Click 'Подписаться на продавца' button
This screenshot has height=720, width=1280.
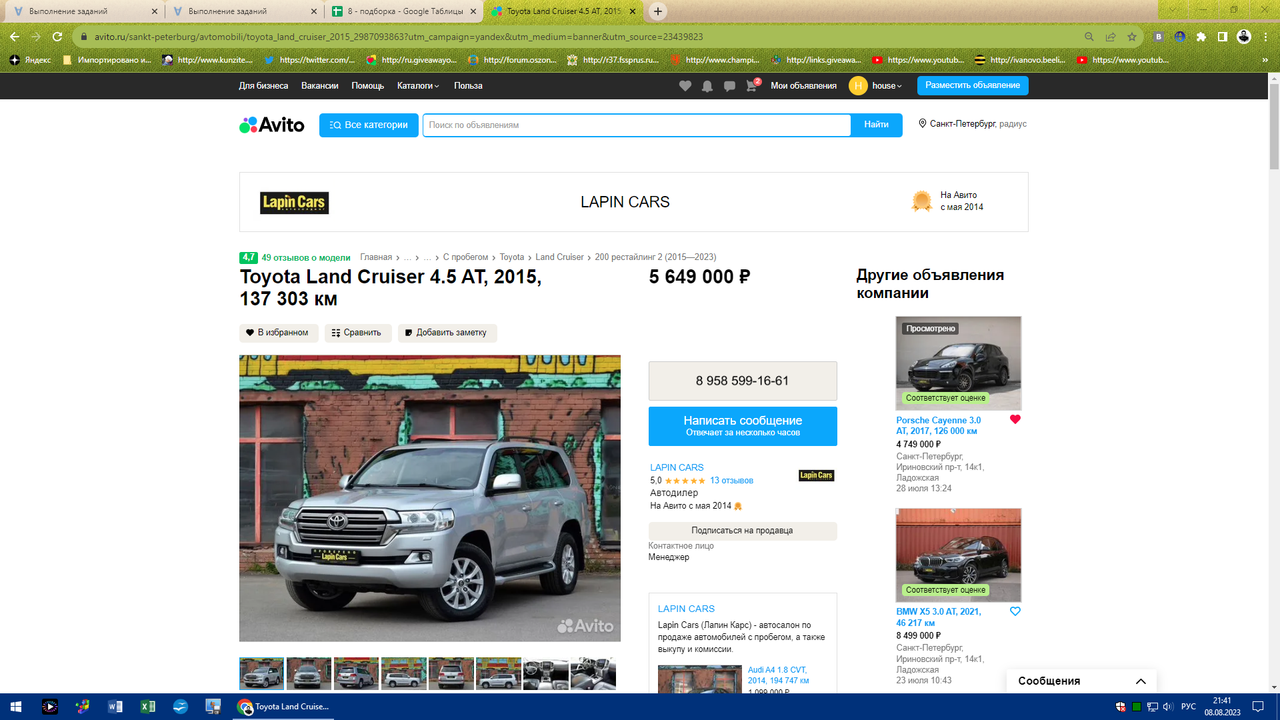point(743,531)
